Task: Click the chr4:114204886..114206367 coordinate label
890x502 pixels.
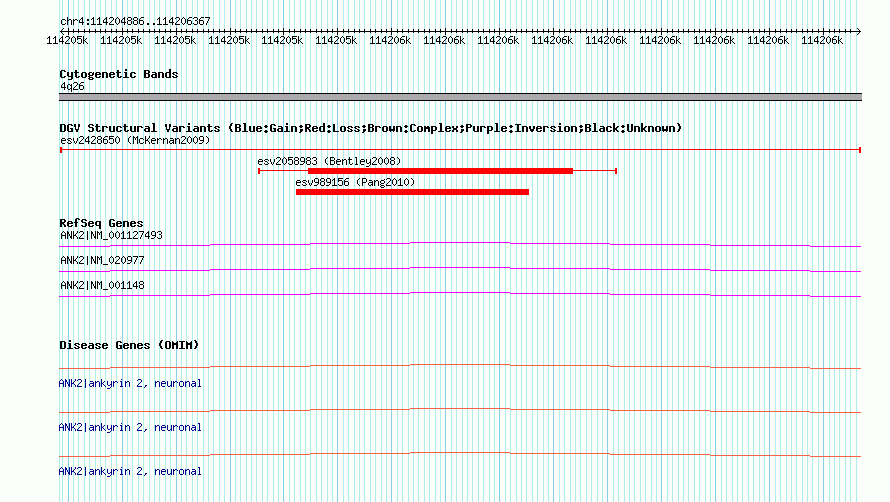Action: 135,21
